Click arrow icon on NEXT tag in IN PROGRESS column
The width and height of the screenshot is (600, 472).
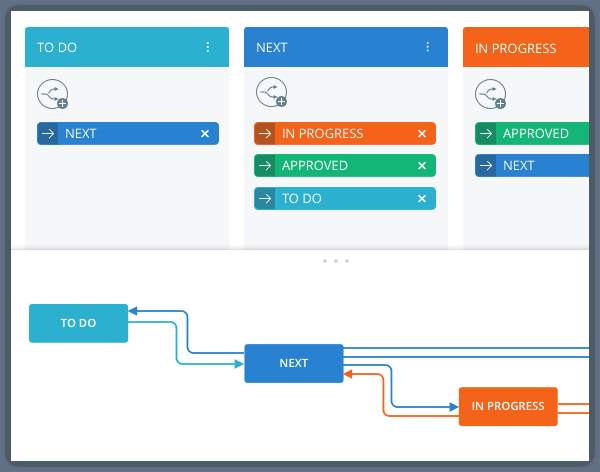(x=486, y=165)
